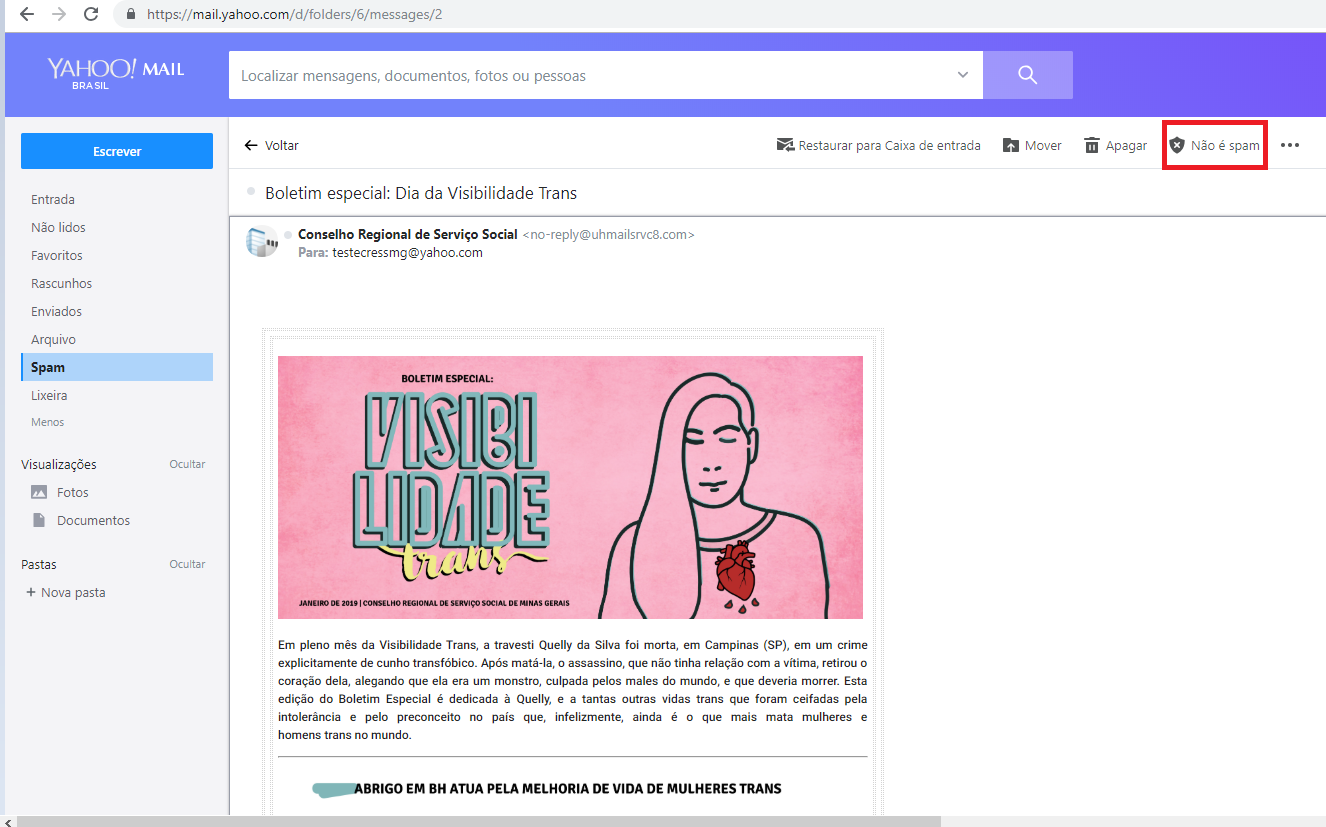This screenshot has height=827, width=1326.
Task: Click the sender avatar icon
Action: (261, 242)
